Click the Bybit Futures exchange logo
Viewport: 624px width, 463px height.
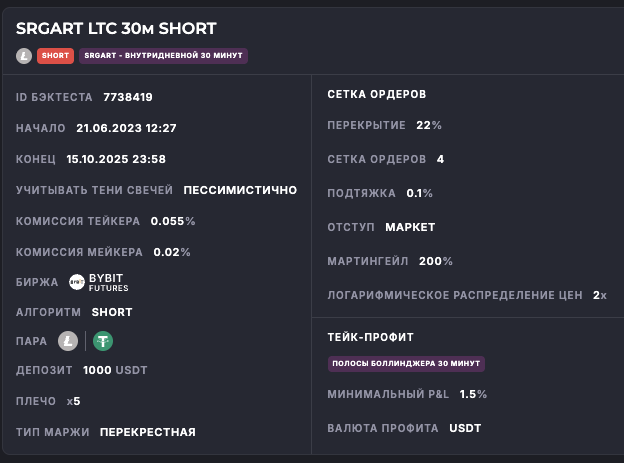coord(99,282)
